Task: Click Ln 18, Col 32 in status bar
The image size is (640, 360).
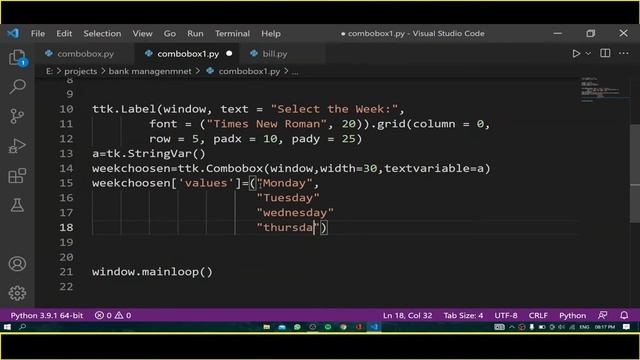Action: [x=407, y=315]
